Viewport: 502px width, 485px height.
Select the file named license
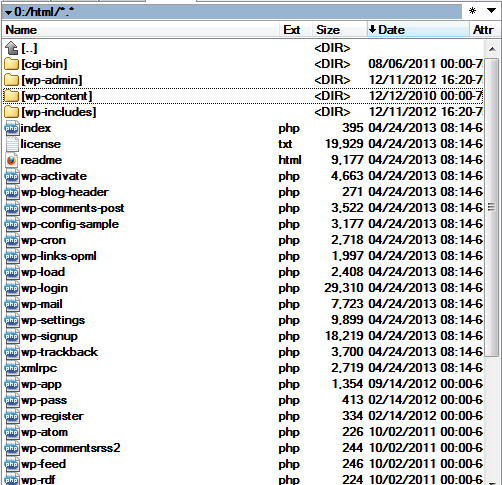point(41,144)
